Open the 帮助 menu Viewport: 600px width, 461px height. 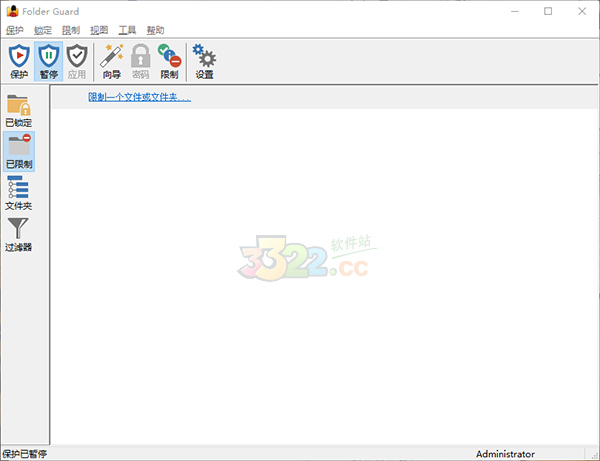pyautogui.click(x=155, y=30)
